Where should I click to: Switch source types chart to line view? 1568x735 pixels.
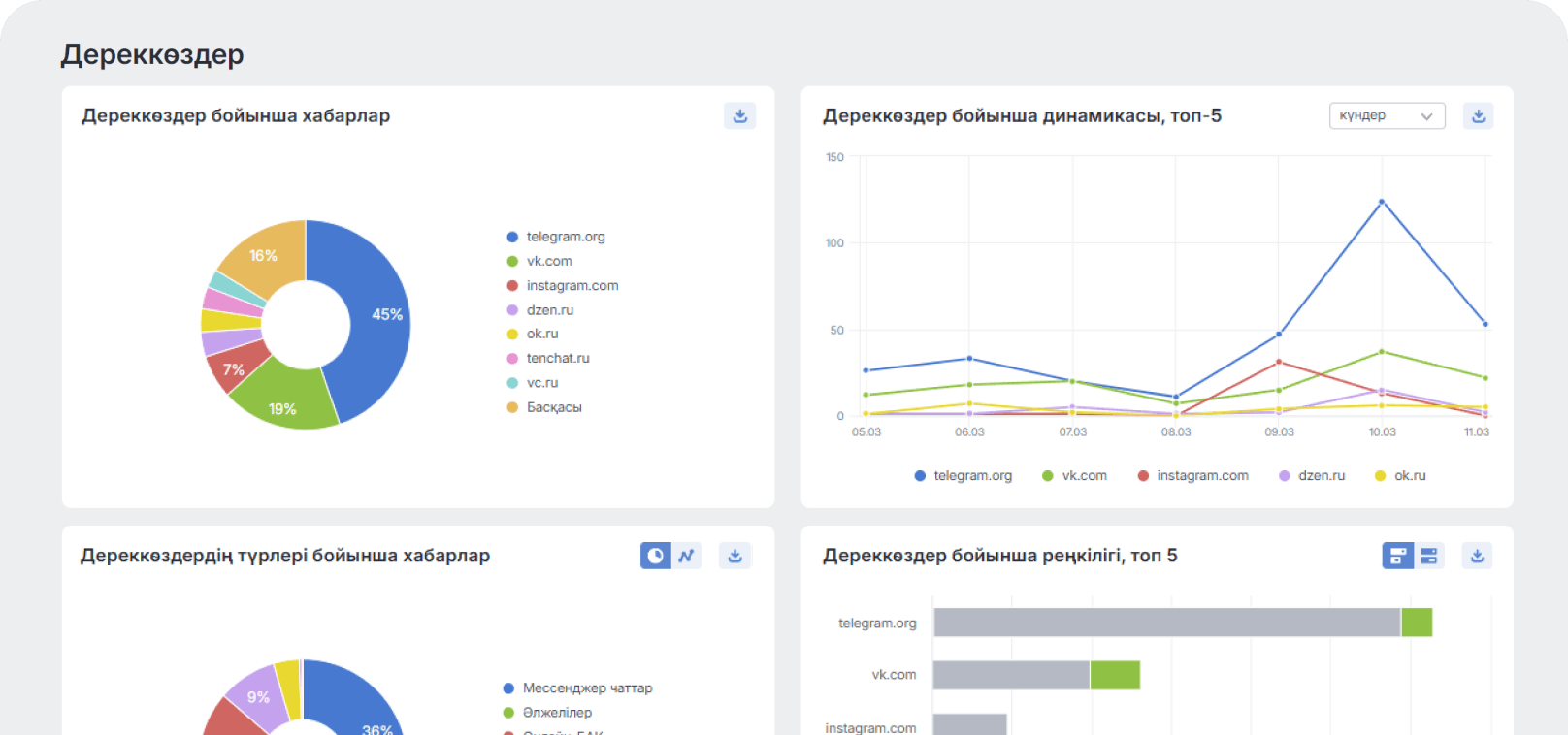pyautogui.click(x=687, y=556)
